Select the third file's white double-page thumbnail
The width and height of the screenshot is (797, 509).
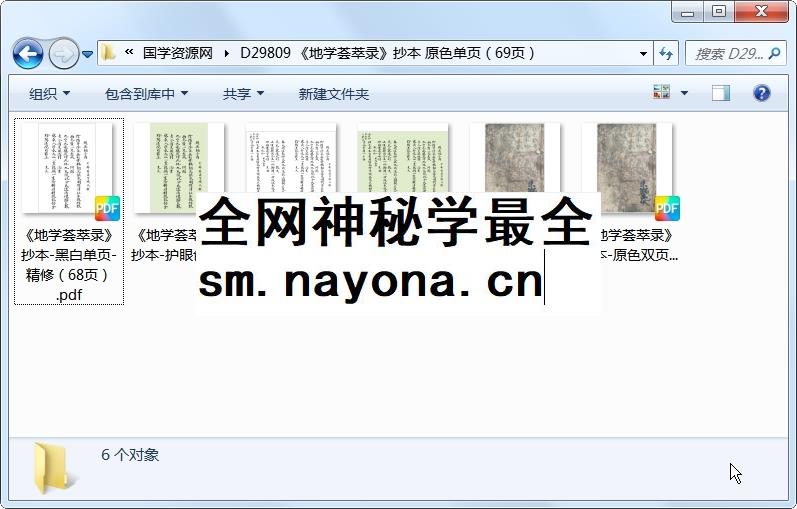pyautogui.click(x=291, y=158)
